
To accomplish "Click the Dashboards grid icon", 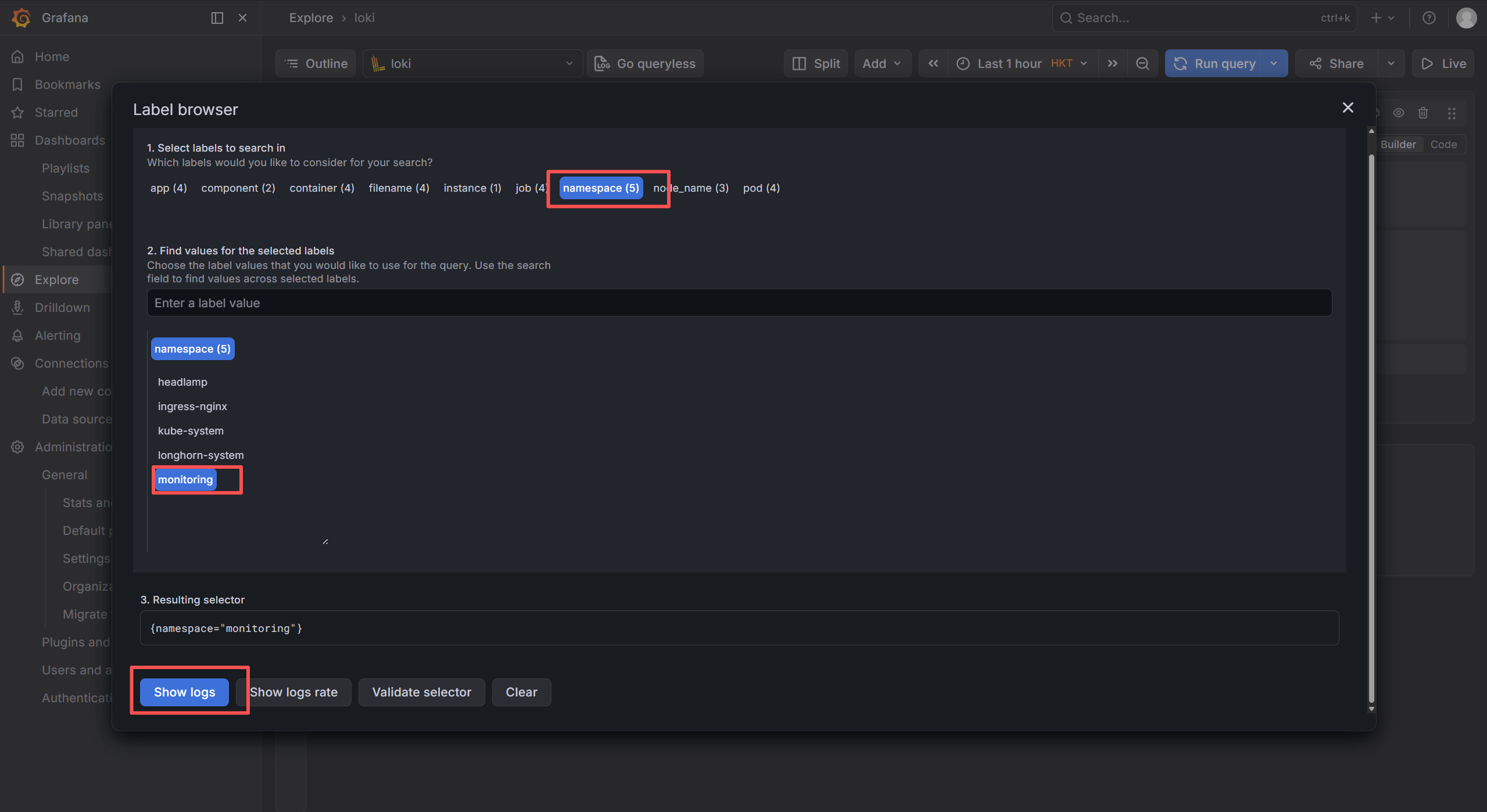I will pos(18,141).
